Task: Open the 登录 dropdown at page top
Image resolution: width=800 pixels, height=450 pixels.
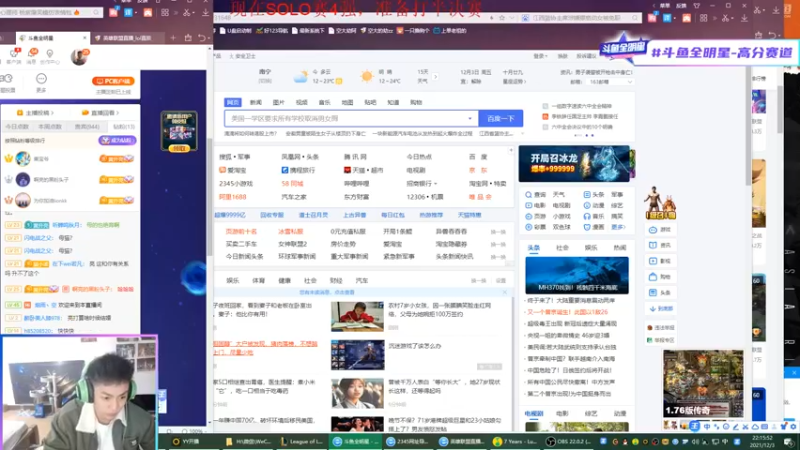Action: tap(540, 56)
